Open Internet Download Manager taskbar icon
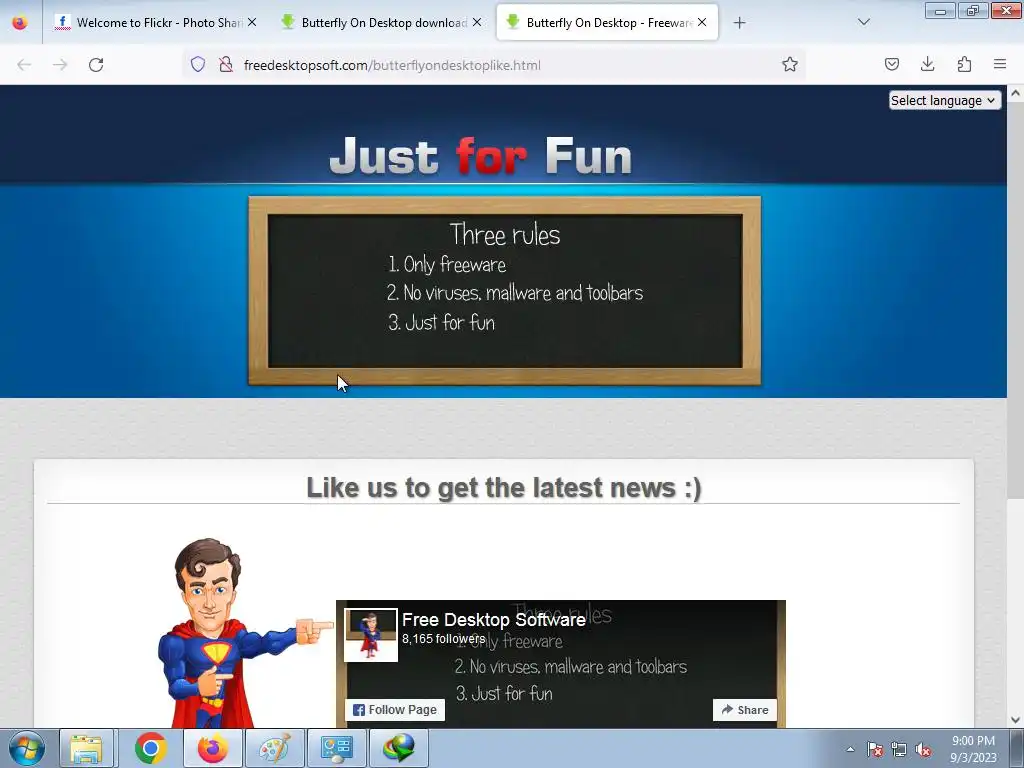 pyautogui.click(x=399, y=748)
